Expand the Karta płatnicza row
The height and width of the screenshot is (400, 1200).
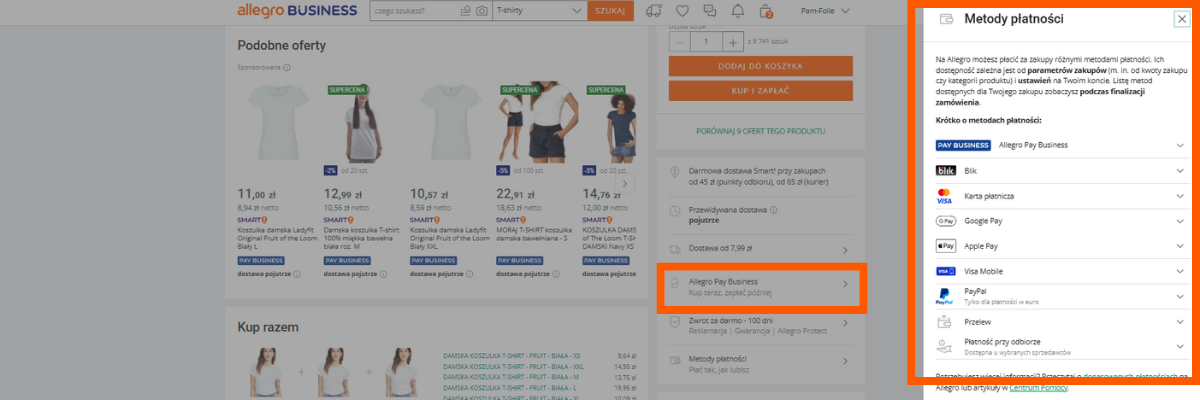tap(1061, 195)
